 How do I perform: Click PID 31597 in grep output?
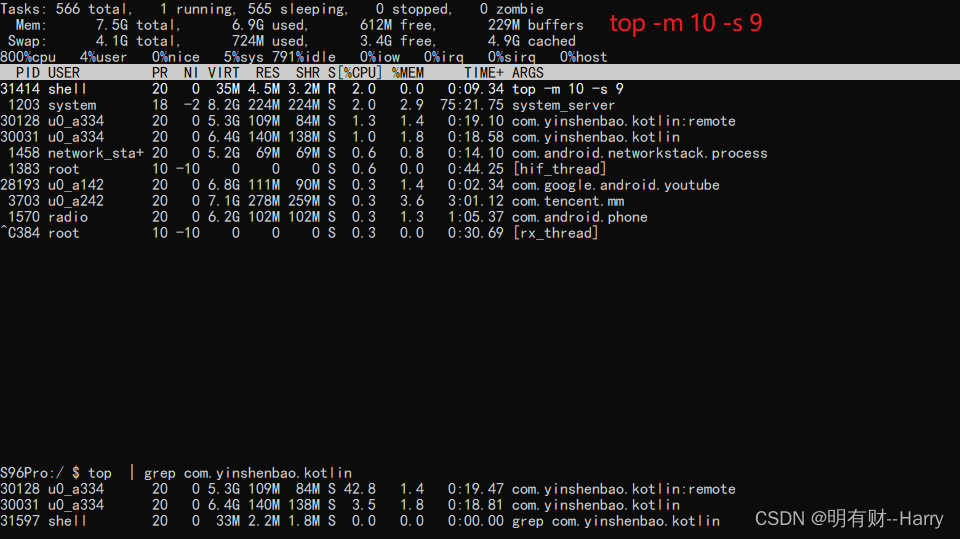(20, 521)
